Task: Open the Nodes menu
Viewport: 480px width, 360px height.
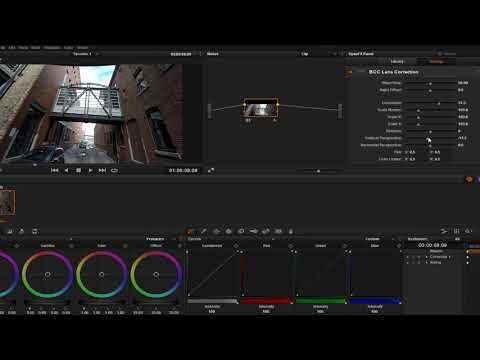Action: [x=82, y=48]
